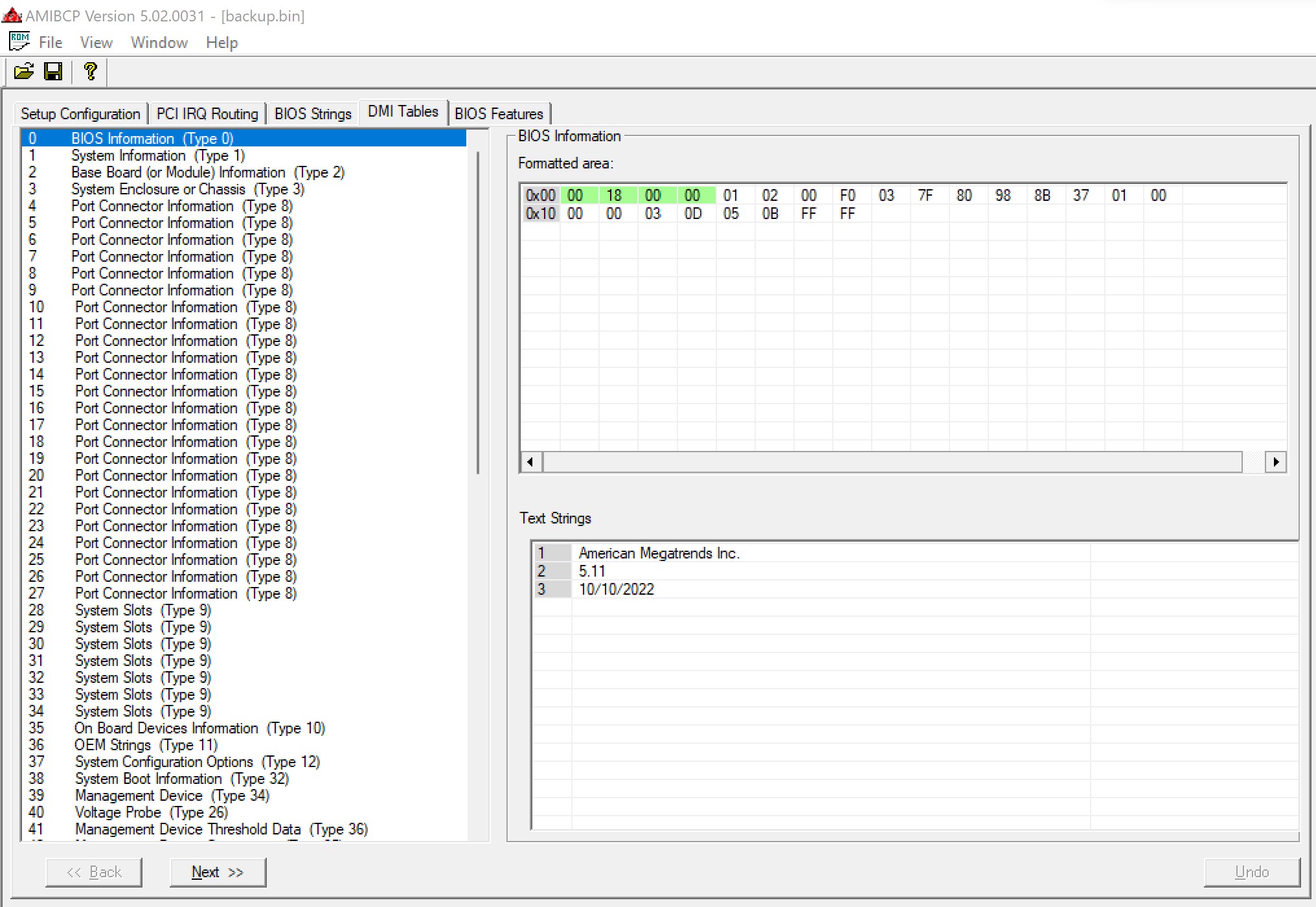Select System Information (Type 1) entry
1316x907 pixels.
tap(158, 155)
